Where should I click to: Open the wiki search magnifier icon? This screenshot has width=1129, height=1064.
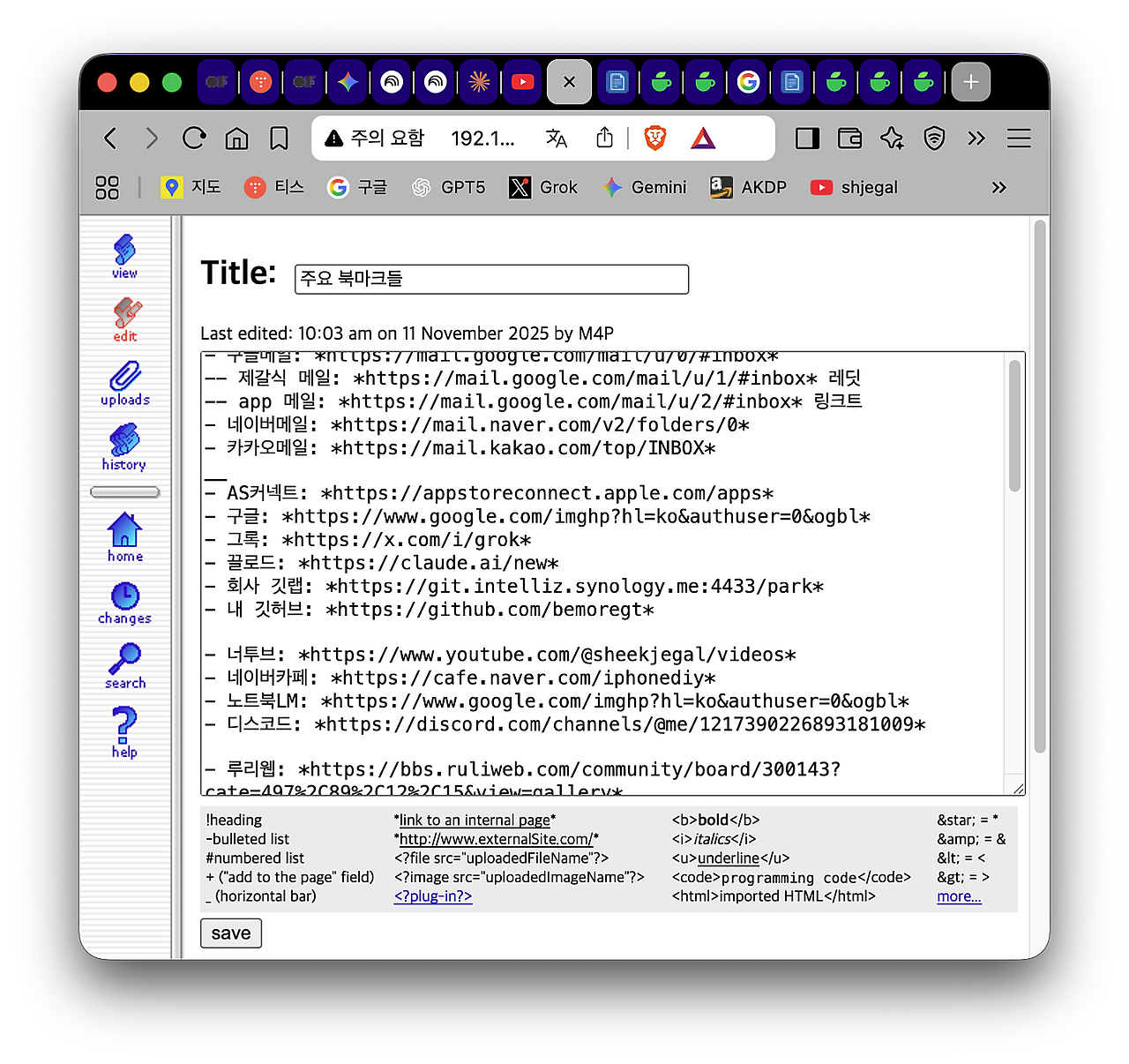tap(125, 666)
